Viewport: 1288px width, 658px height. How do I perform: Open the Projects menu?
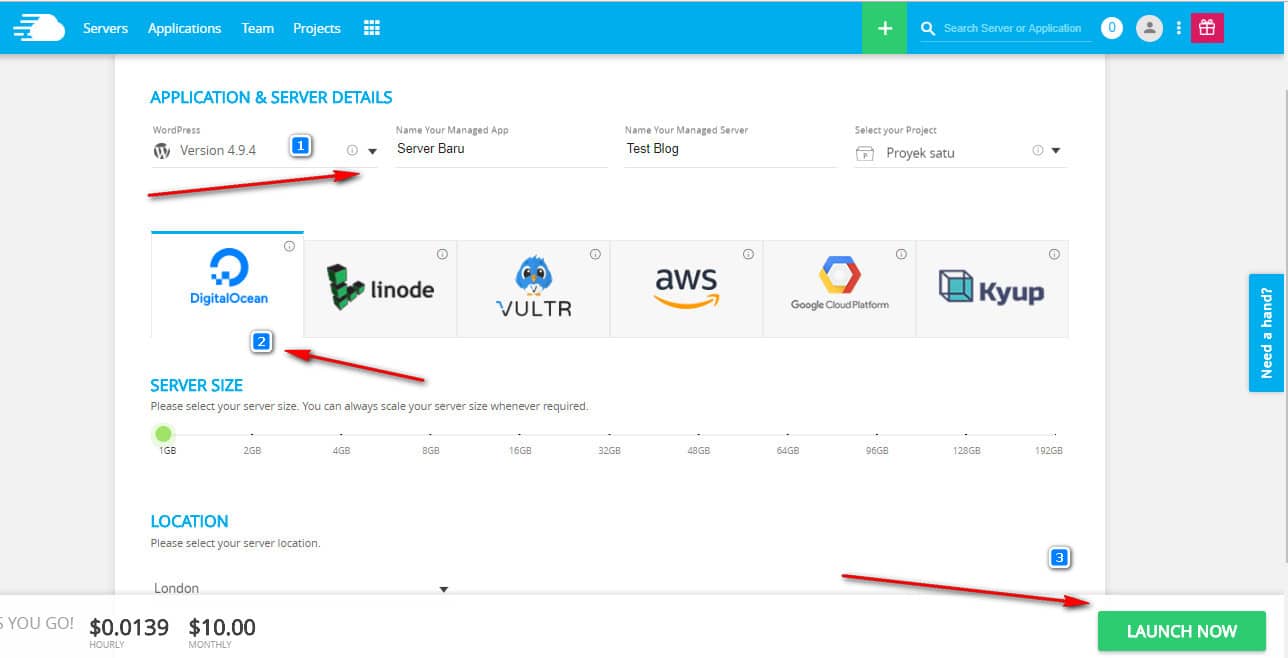coord(317,28)
